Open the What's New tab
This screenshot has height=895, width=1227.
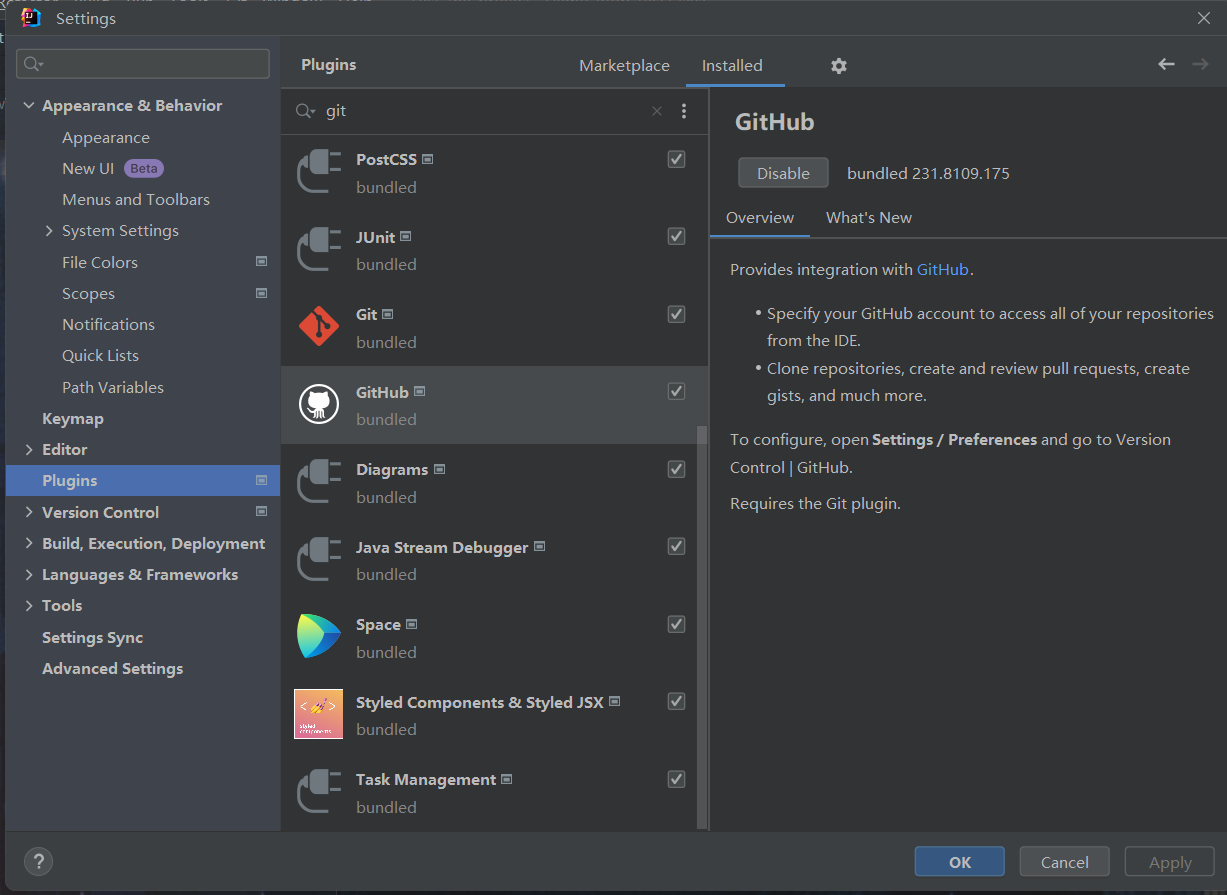[x=869, y=218]
